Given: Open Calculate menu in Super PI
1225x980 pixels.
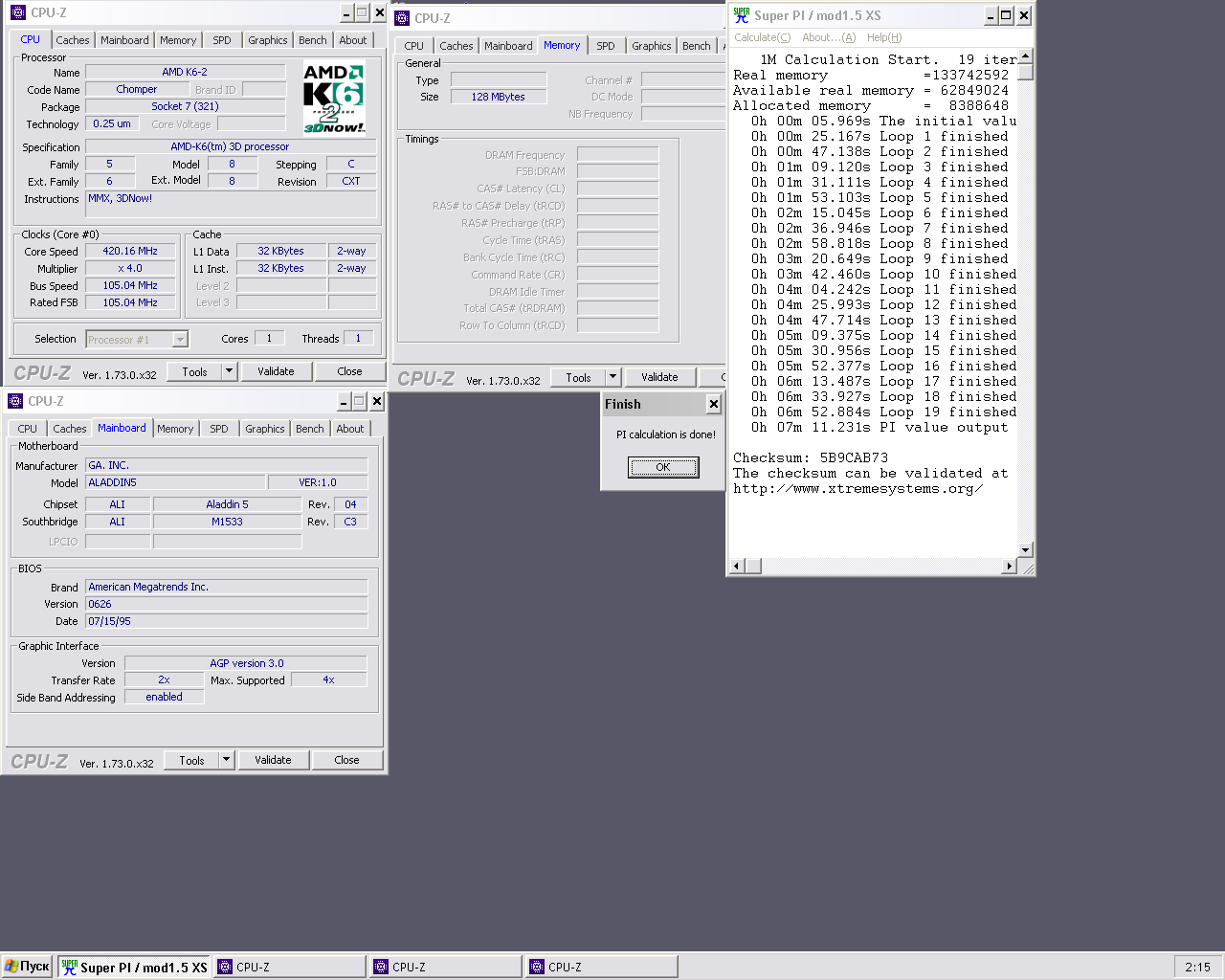Looking at the screenshot, I should pyautogui.click(x=762, y=37).
